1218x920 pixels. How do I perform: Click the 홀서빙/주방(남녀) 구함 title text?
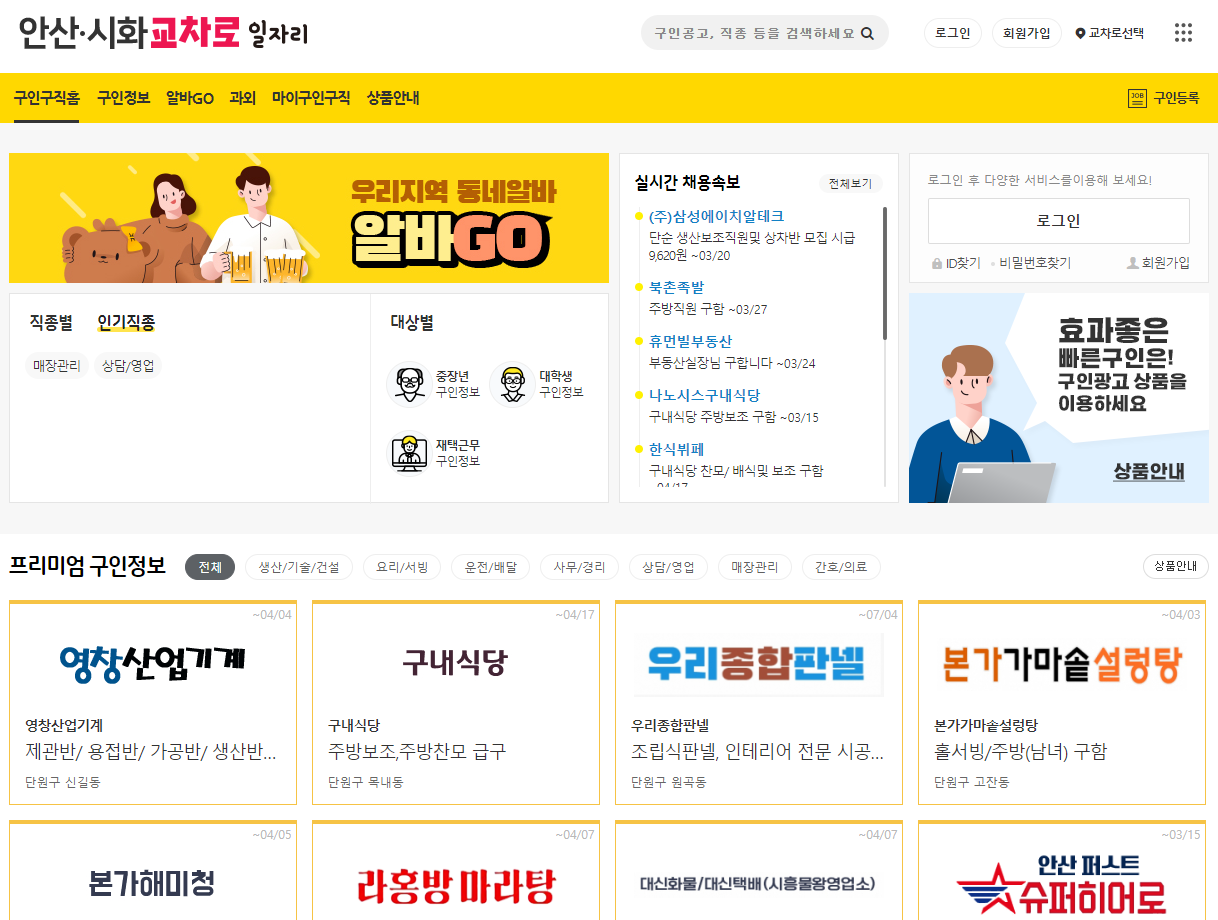1020,752
